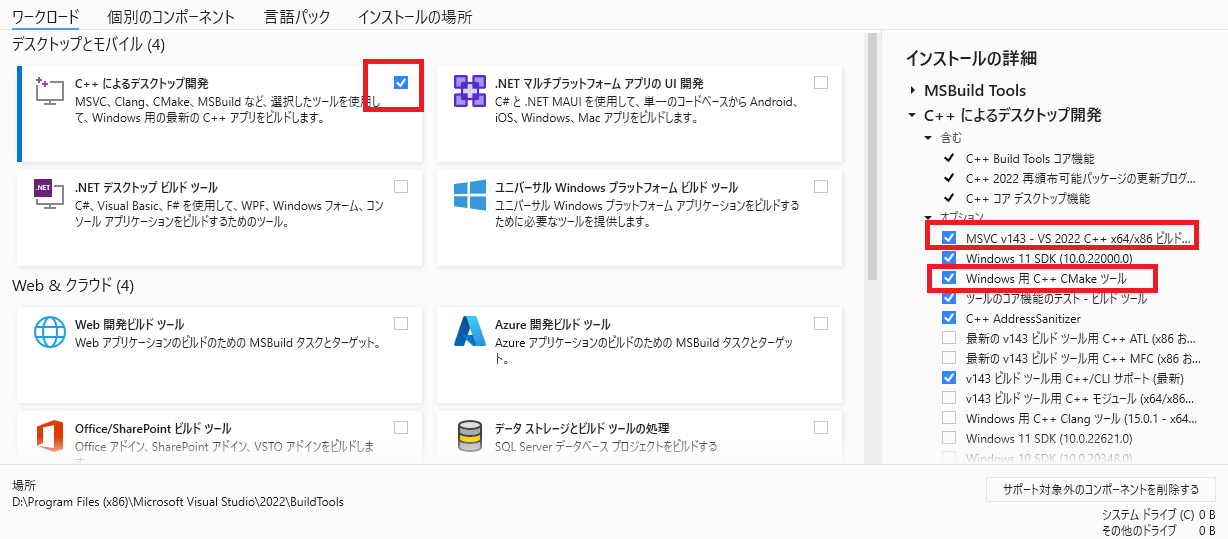Screen dimensions: 1228x539
Task: Open the 言語パック tab
Action: click(x=296, y=17)
